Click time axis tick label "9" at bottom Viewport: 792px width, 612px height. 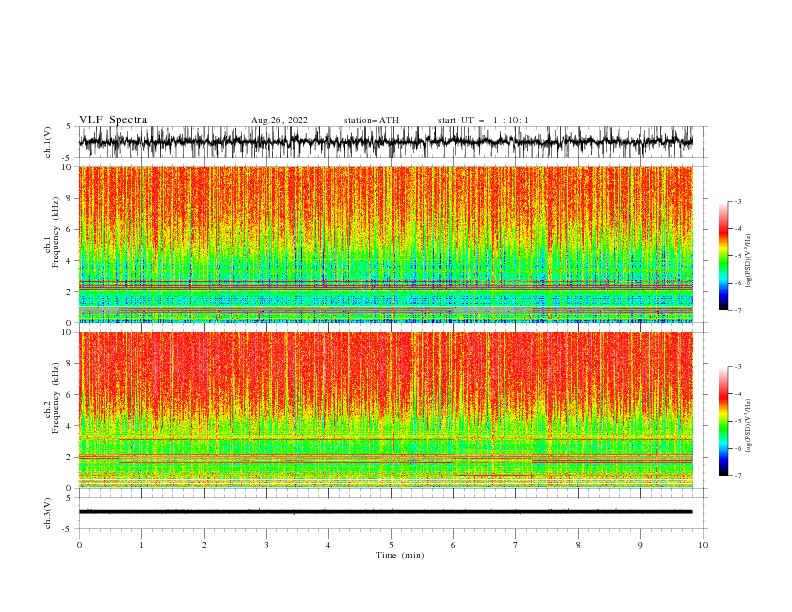640,545
